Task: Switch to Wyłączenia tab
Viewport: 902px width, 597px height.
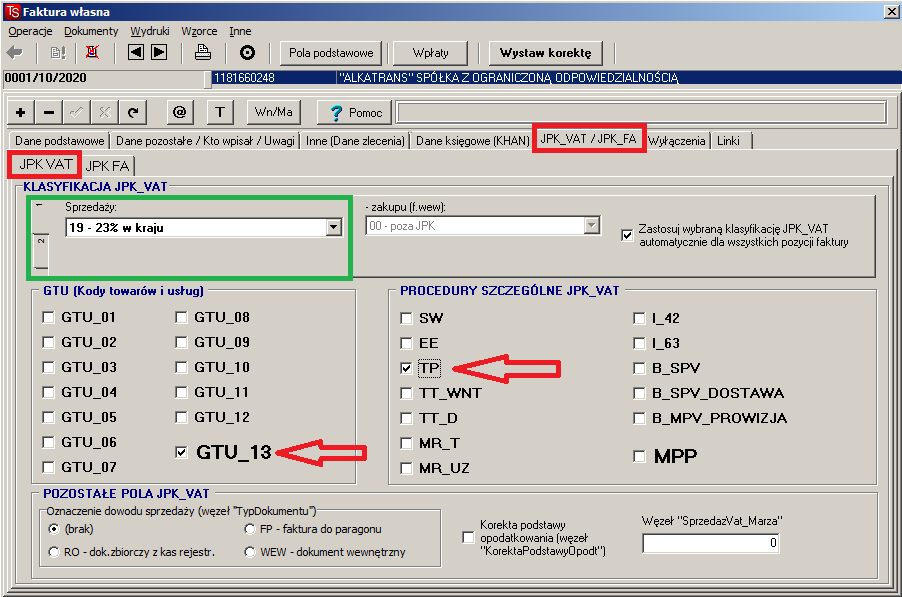Action: point(676,141)
